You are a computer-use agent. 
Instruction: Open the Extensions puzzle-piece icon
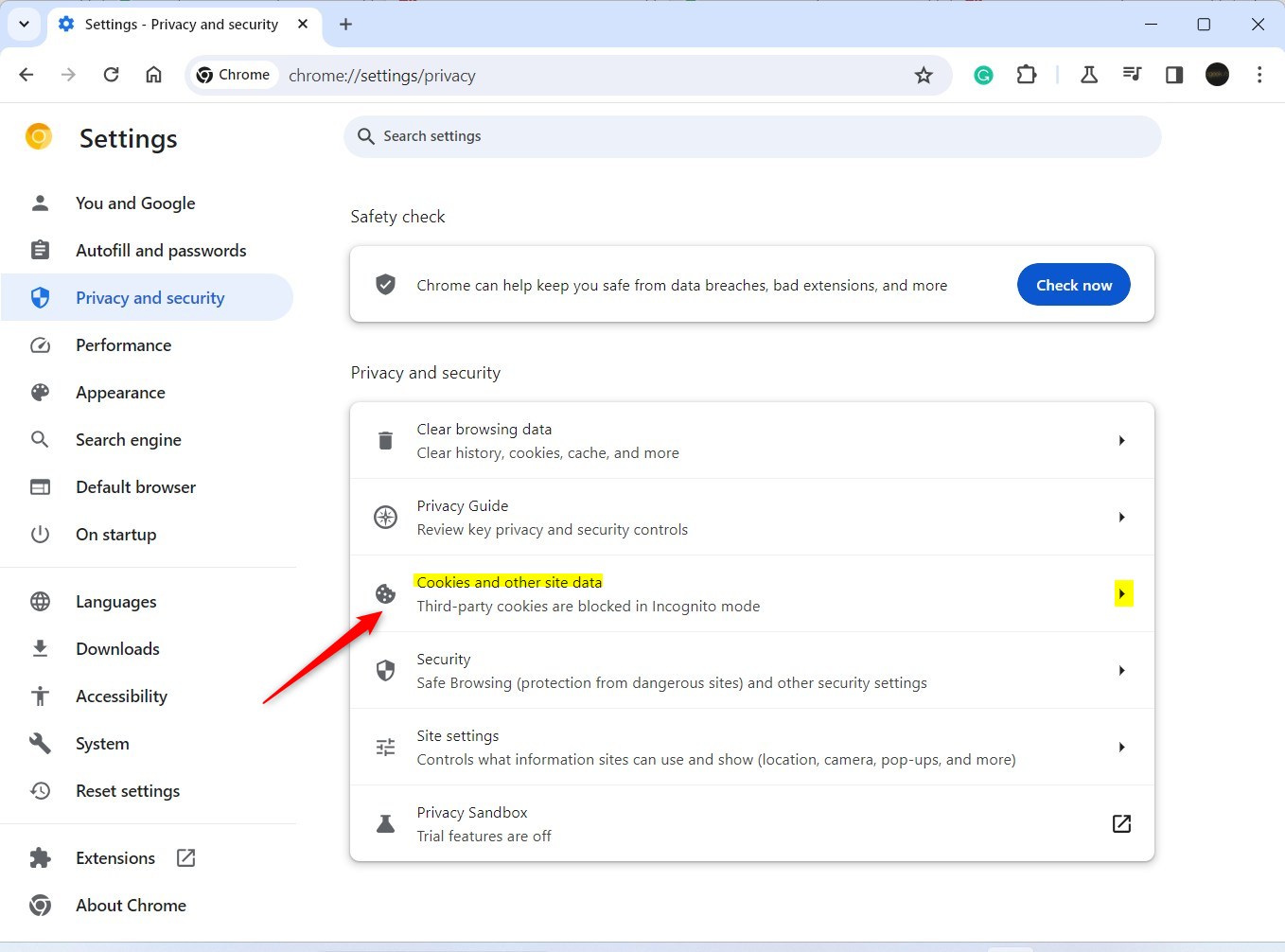(x=1027, y=75)
